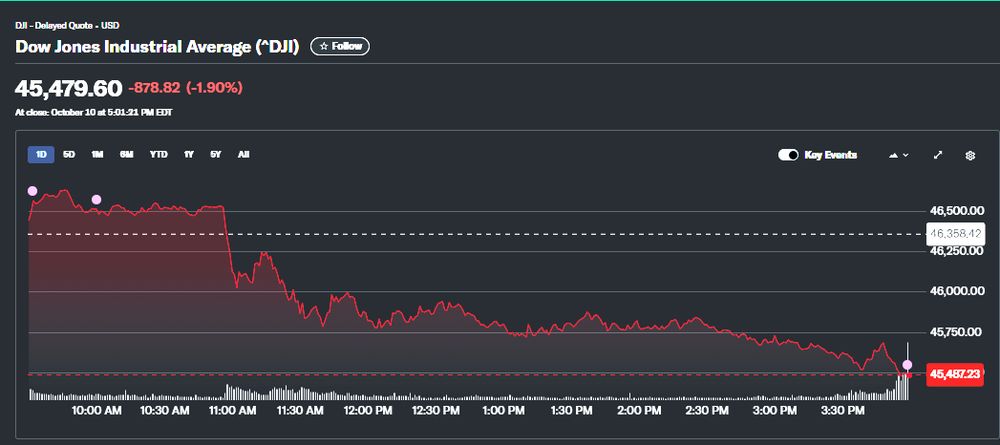Viewport: 1000px width, 445px height.
Task: Click the (-1.90%) percent change
Action: point(214,88)
